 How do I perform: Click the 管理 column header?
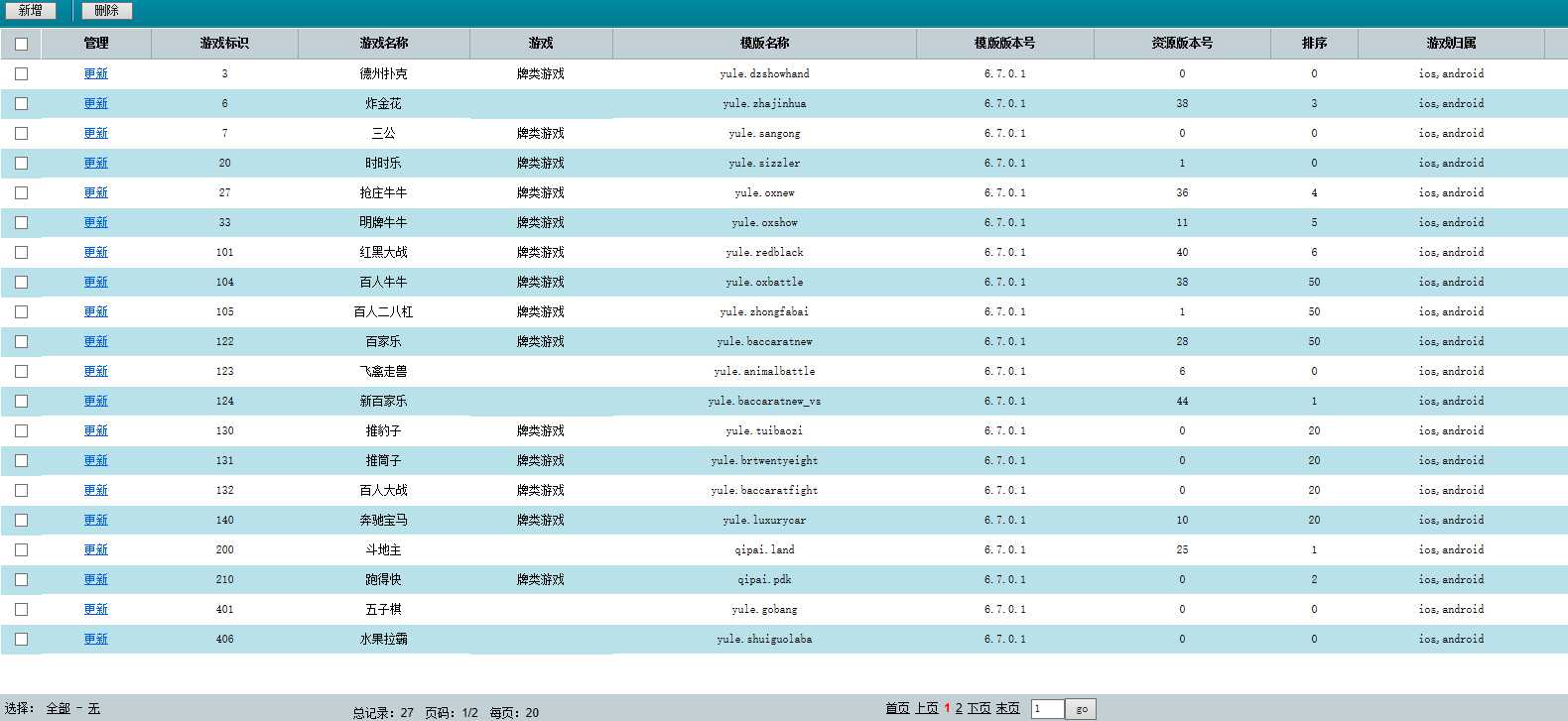pyautogui.click(x=96, y=44)
